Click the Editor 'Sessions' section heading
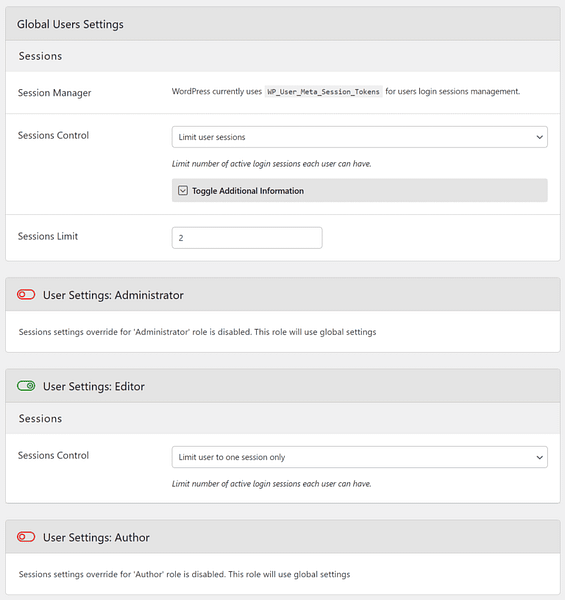The height and width of the screenshot is (600, 565). click(x=40, y=418)
